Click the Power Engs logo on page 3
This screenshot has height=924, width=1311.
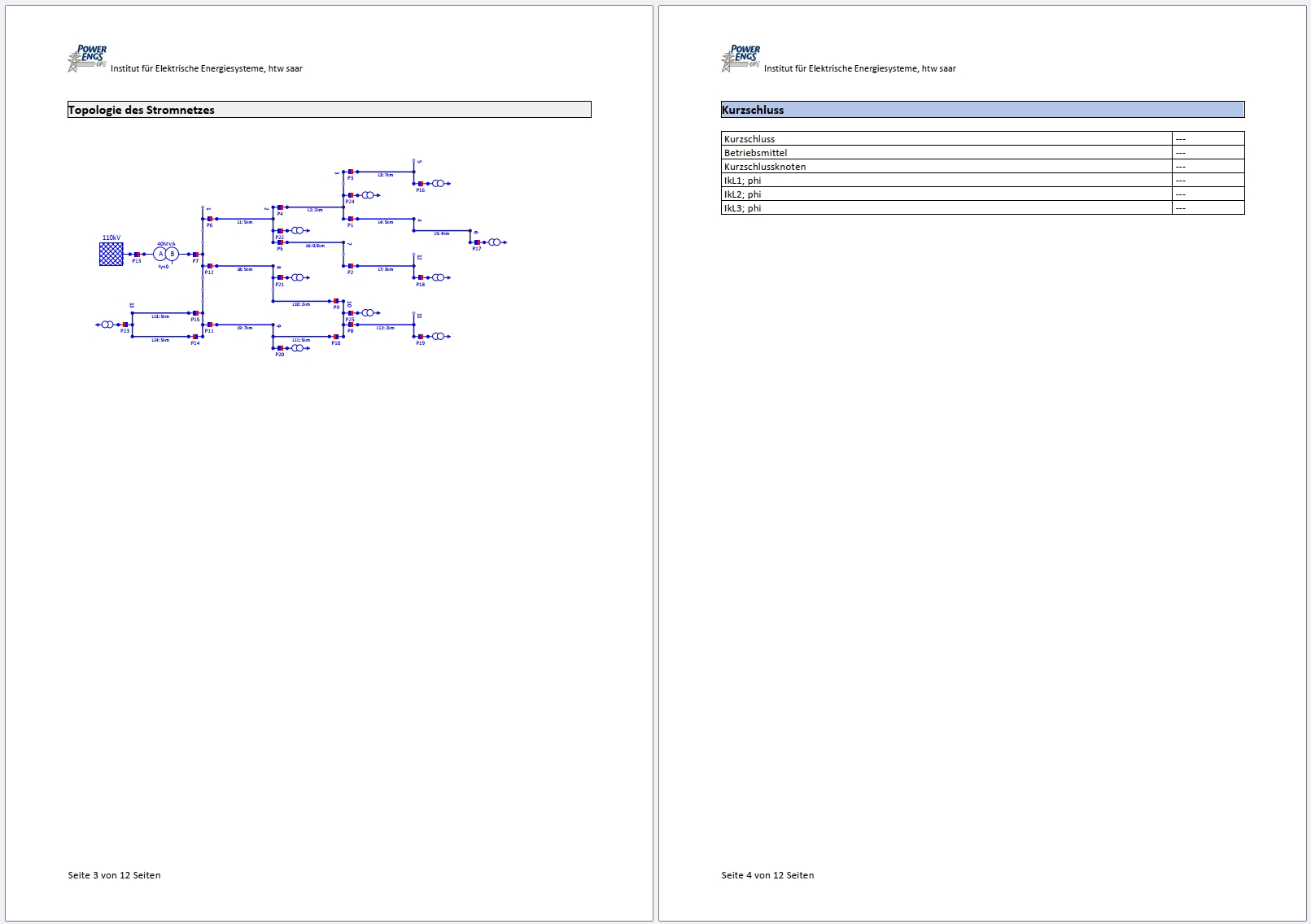(87, 59)
